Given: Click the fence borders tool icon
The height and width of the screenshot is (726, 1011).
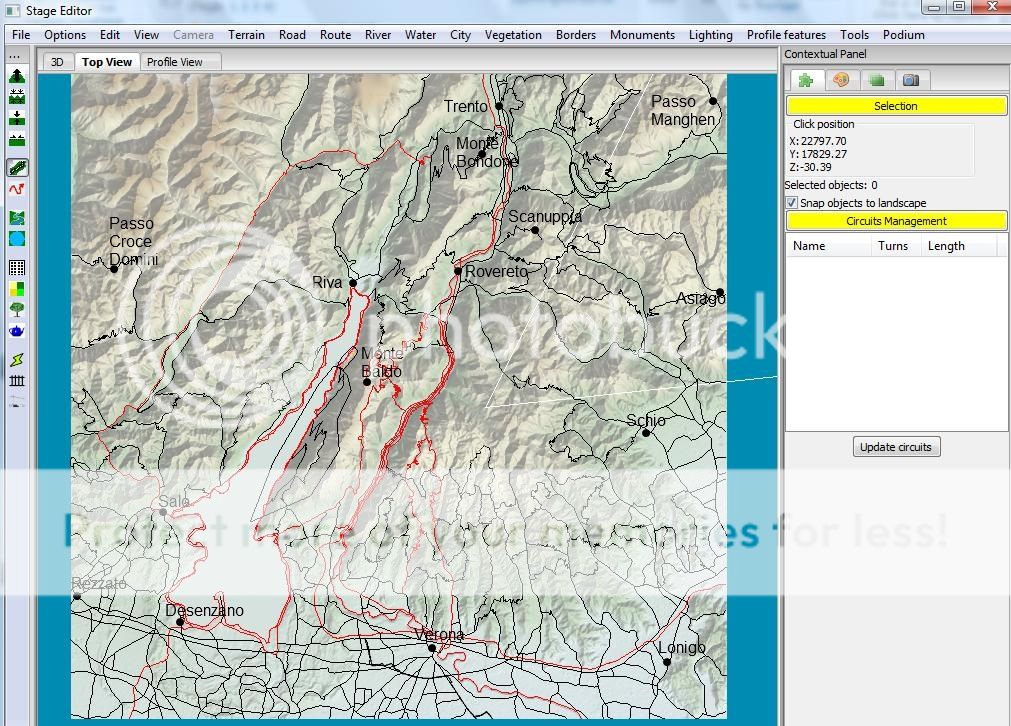Looking at the screenshot, I should tap(16, 380).
